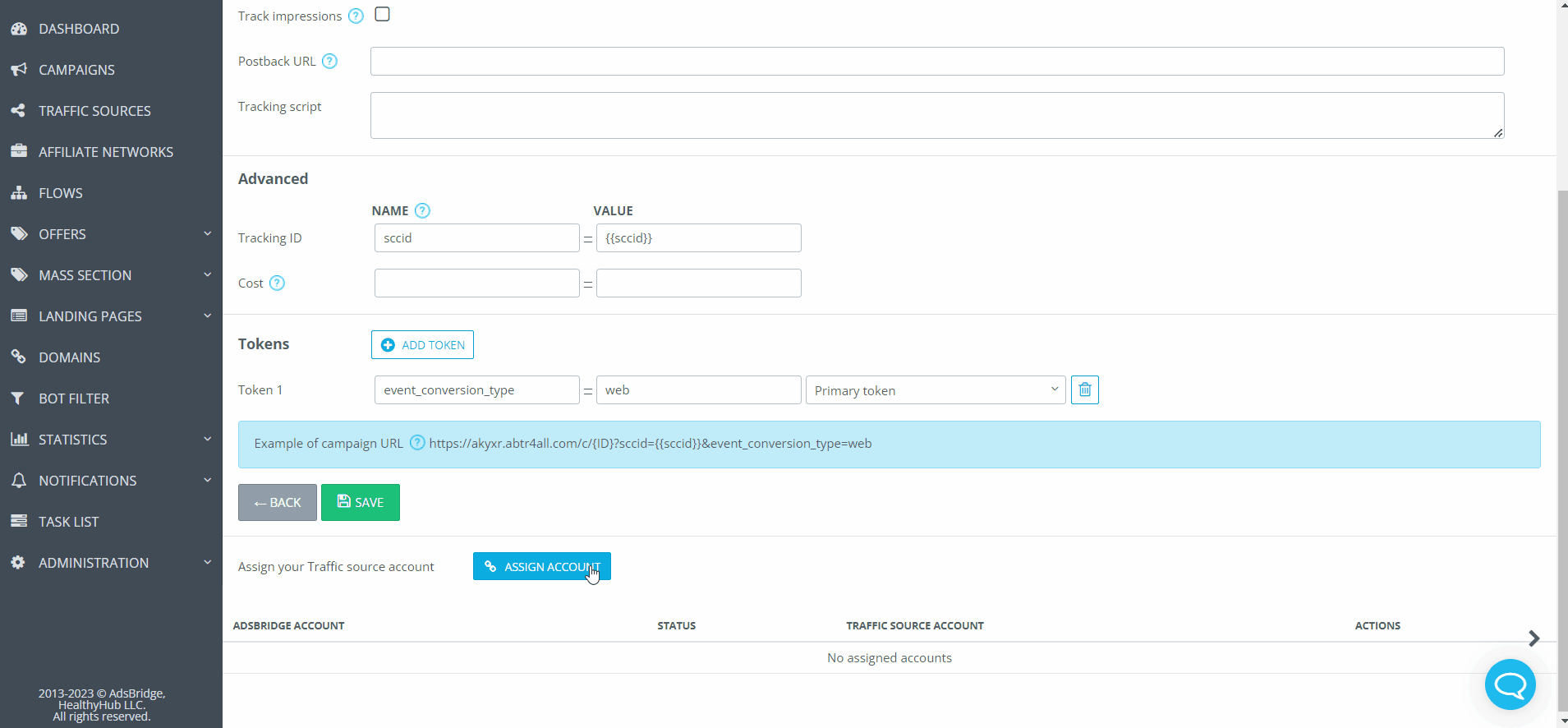Click the vertical page scrollbar
This screenshot has width=1568, height=728.
coord(1562,452)
